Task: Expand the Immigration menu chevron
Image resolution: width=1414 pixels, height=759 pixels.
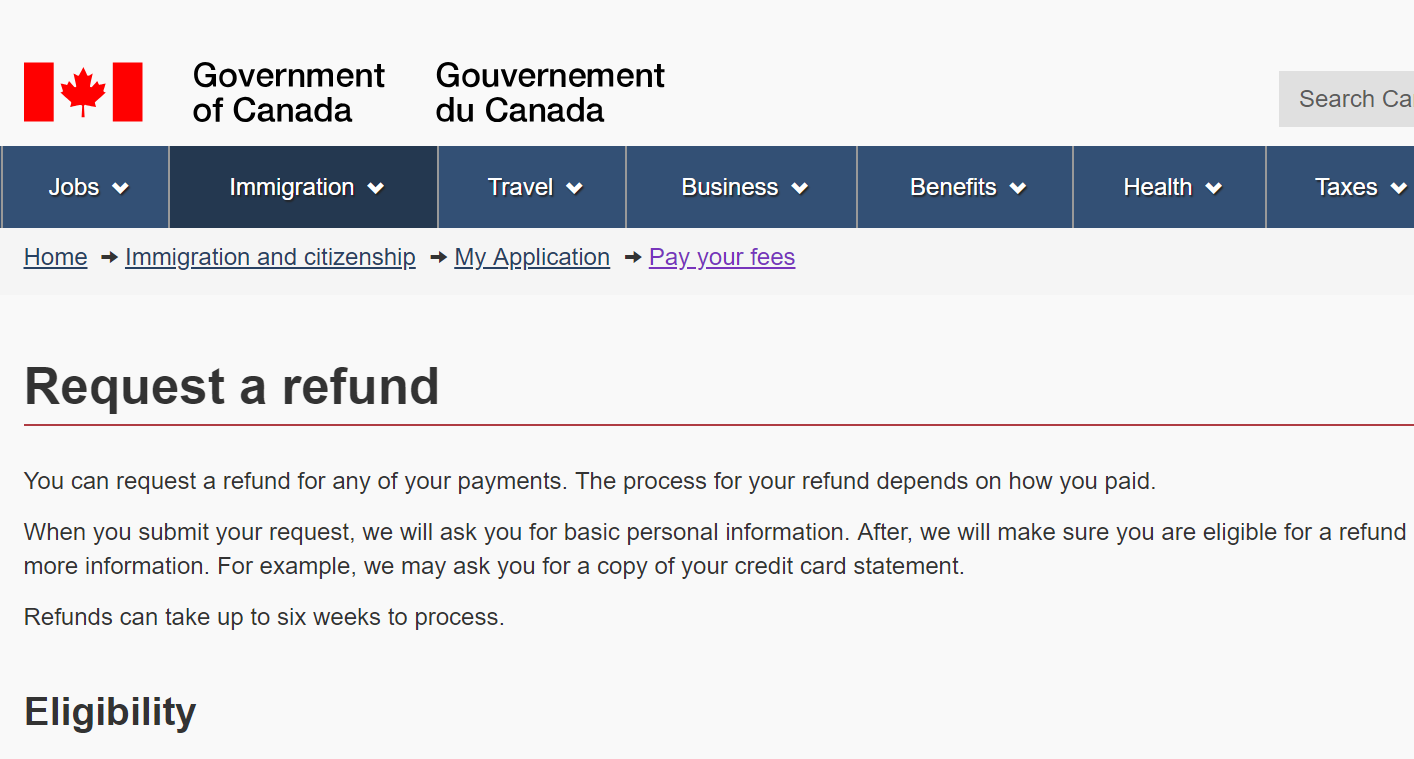Action: [x=376, y=188]
